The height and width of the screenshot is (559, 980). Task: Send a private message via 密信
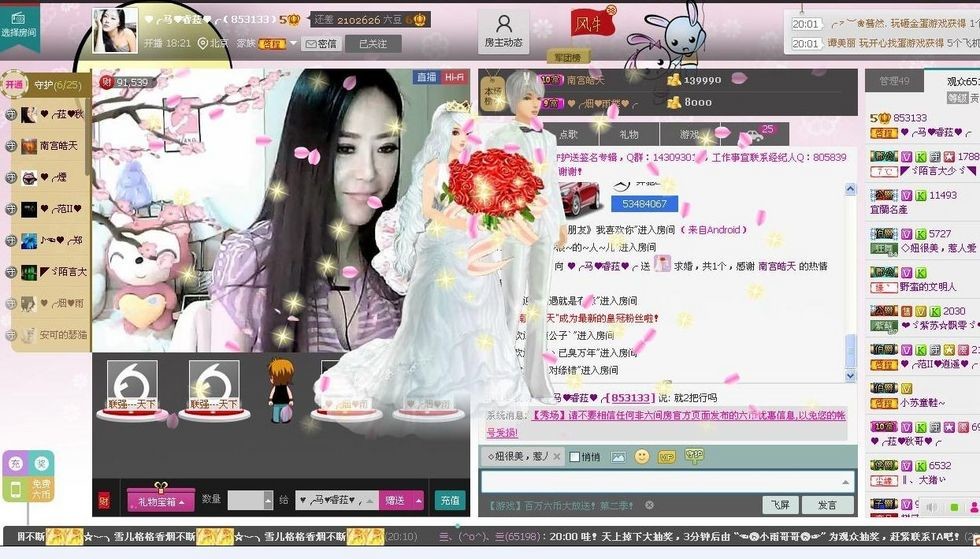pyautogui.click(x=321, y=44)
